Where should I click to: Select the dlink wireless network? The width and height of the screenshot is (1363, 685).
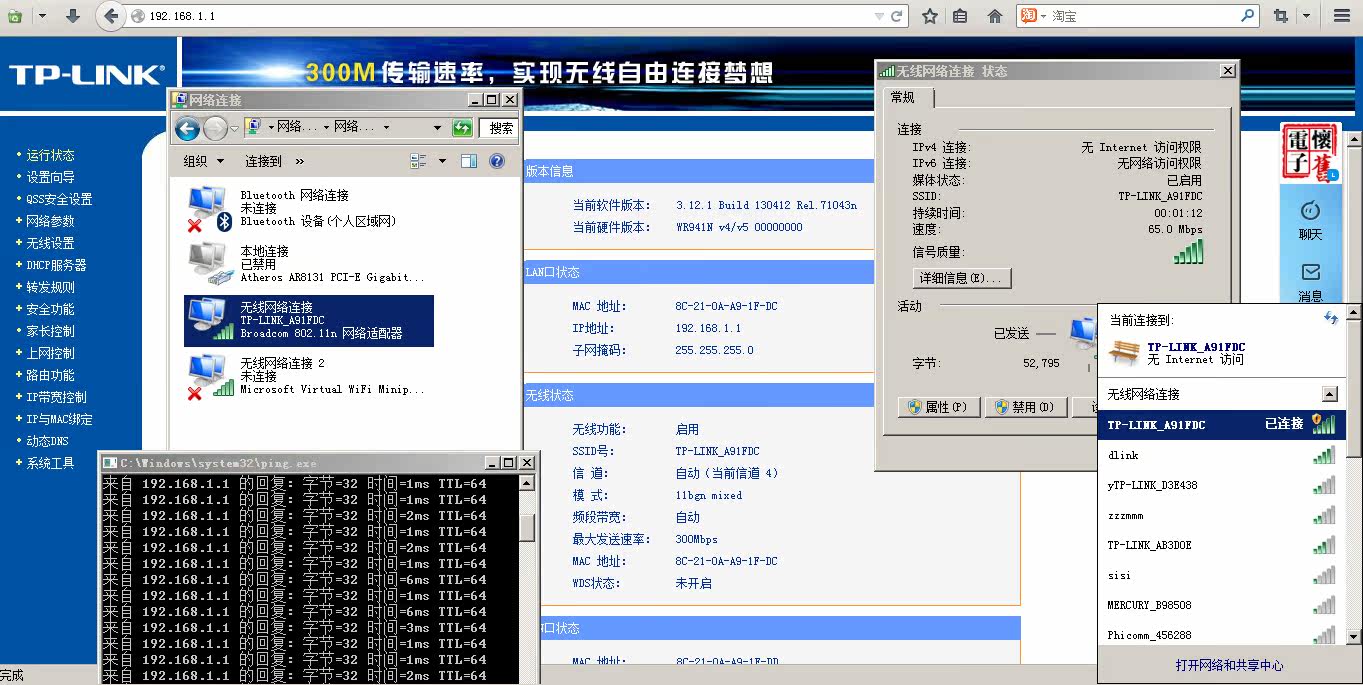pos(1222,455)
